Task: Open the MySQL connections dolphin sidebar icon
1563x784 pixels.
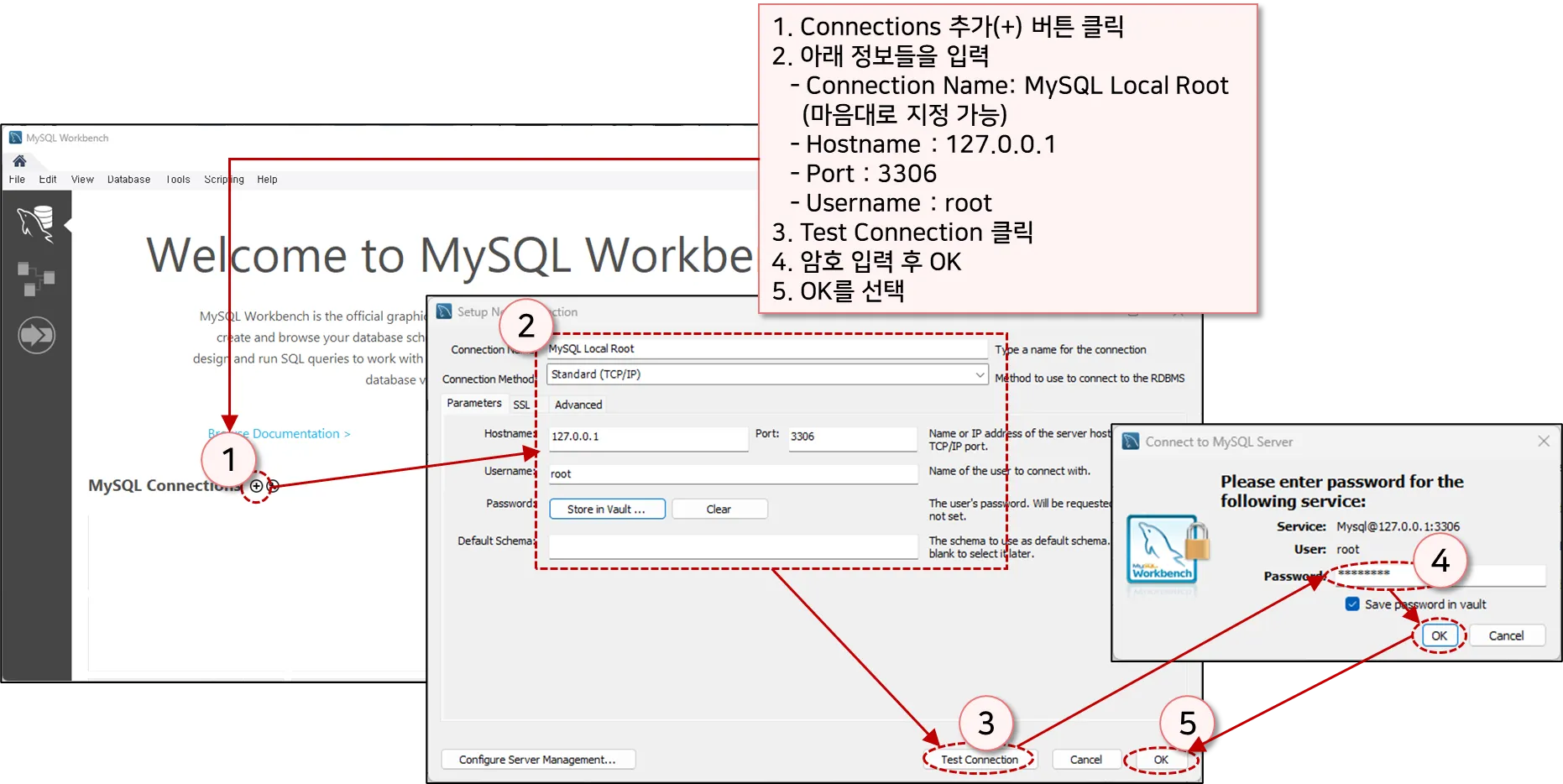Action: point(36,223)
